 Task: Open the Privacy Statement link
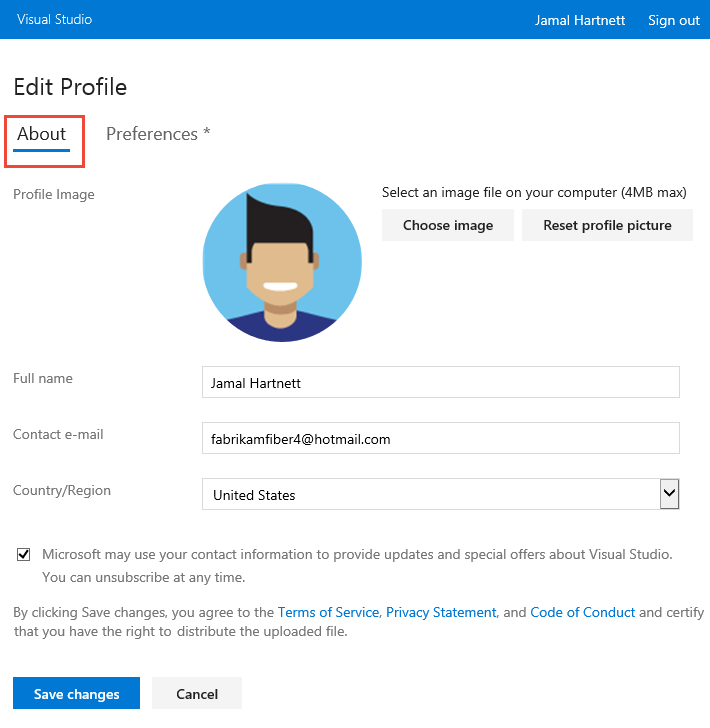(441, 612)
